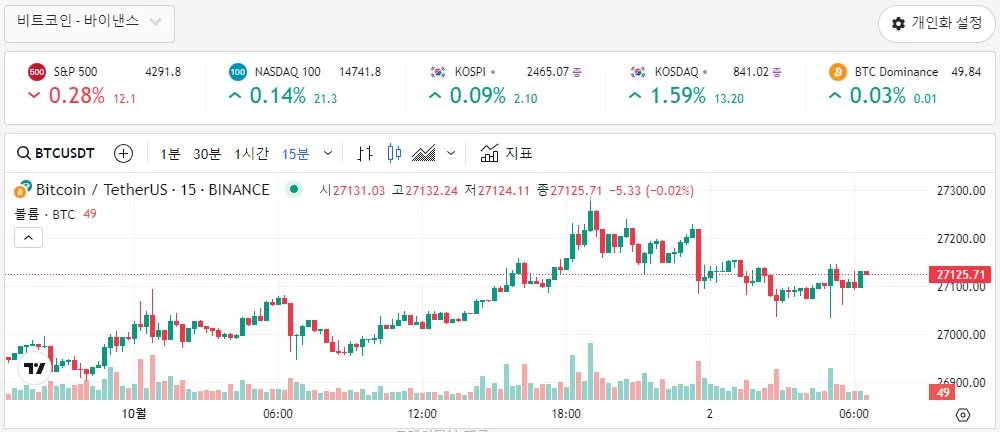The image size is (1000, 432).
Task: Click the BTC Dominance value 49.84
Action: click(966, 72)
